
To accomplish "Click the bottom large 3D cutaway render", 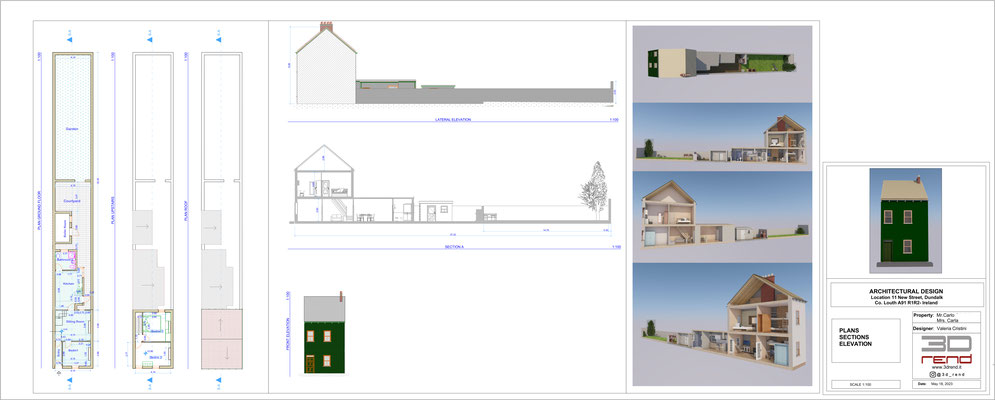I will click(x=723, y=324).
